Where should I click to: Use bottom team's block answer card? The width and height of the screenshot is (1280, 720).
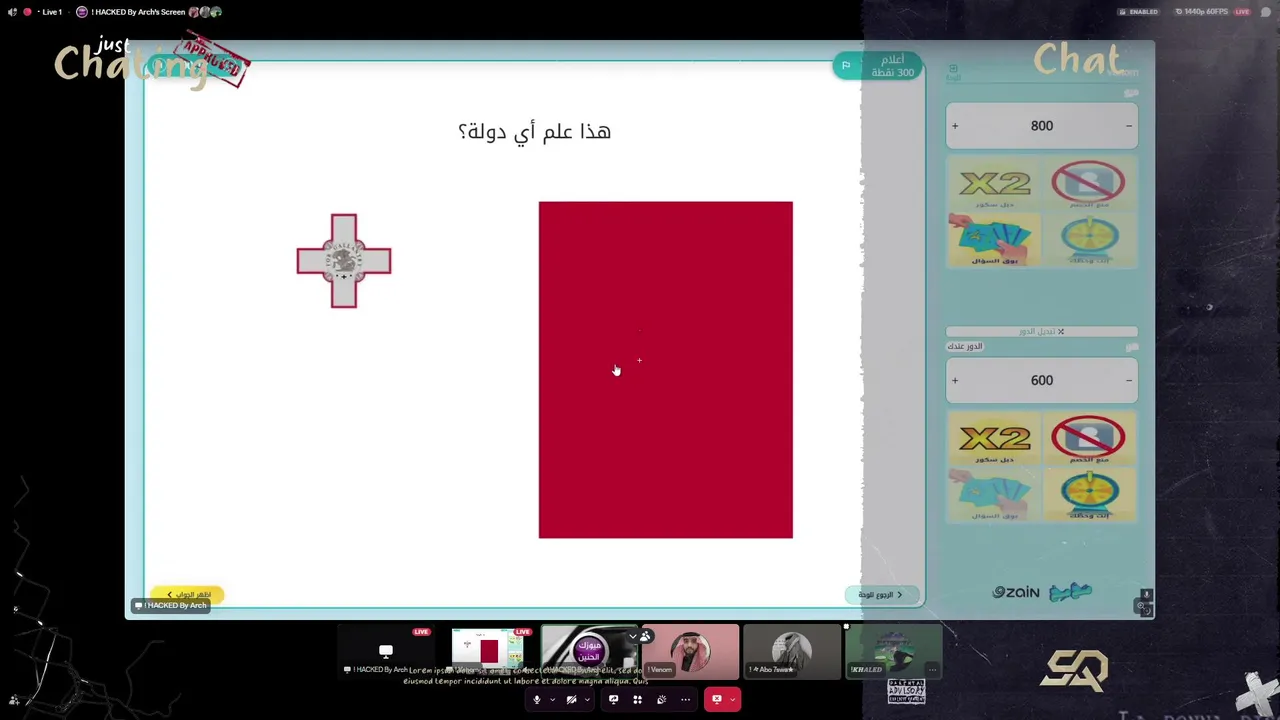coord(1088,440)
